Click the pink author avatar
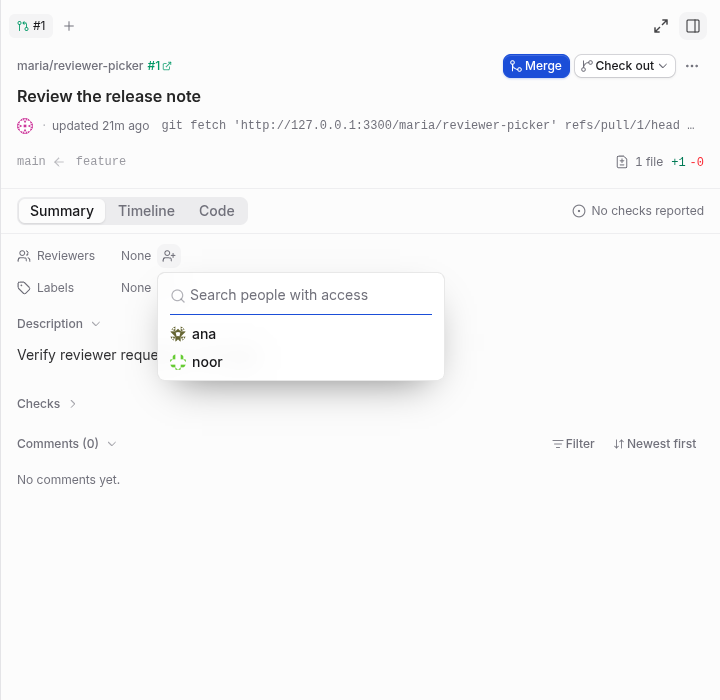 25,125
